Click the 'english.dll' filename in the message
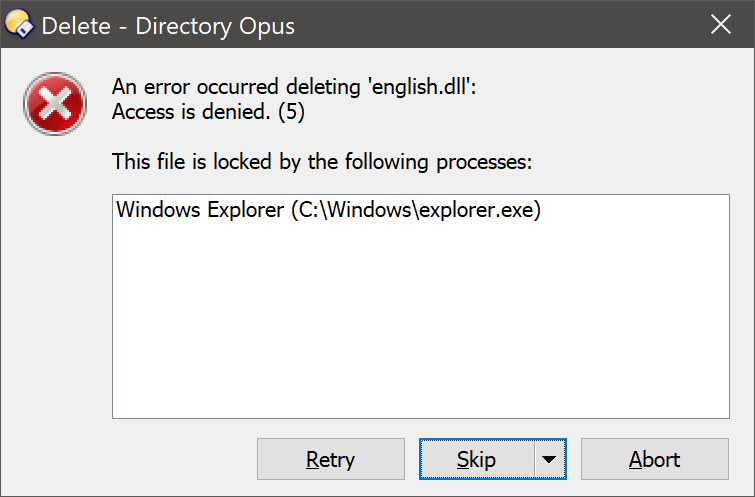This screenshot has width=755, height=497. [x=419, y=87]
